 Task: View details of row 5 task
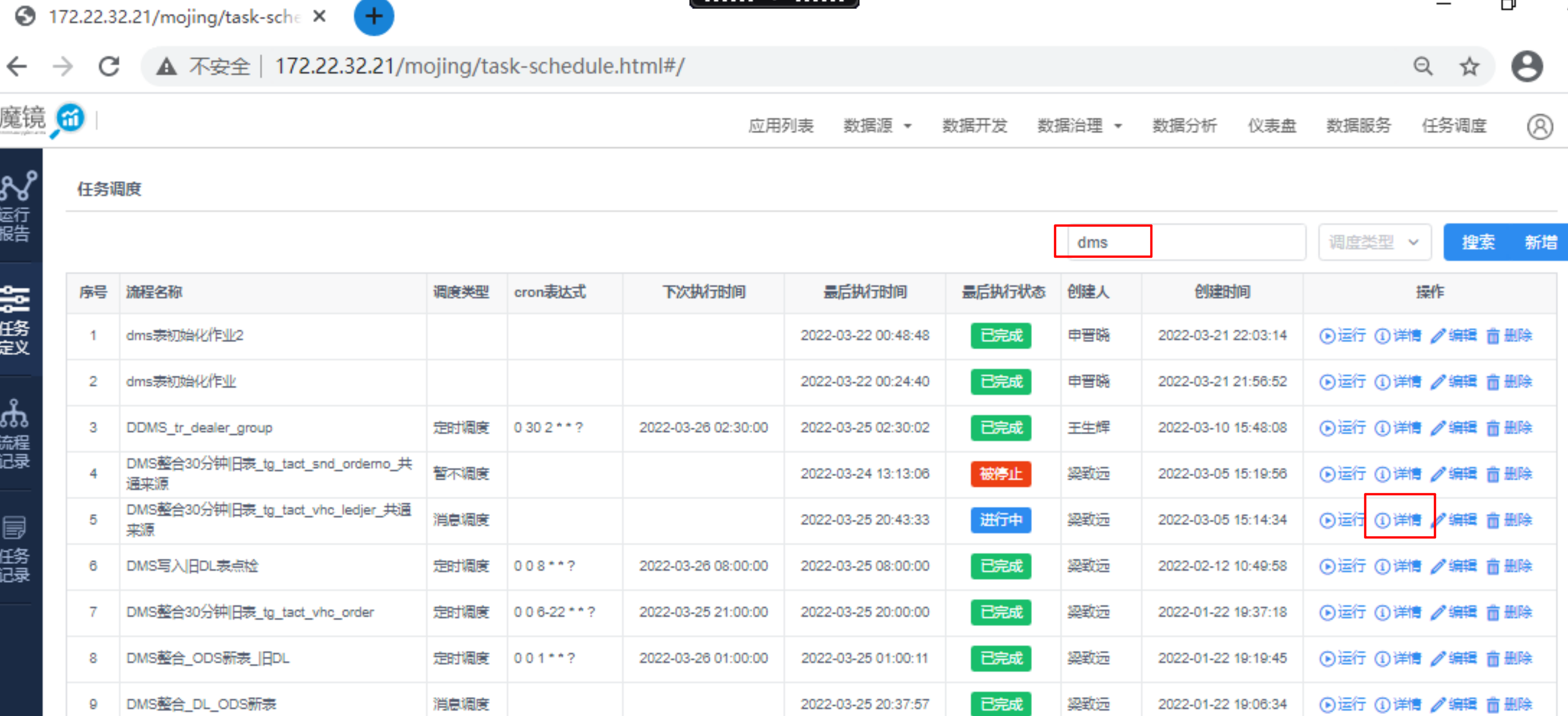pos(1398,519)
